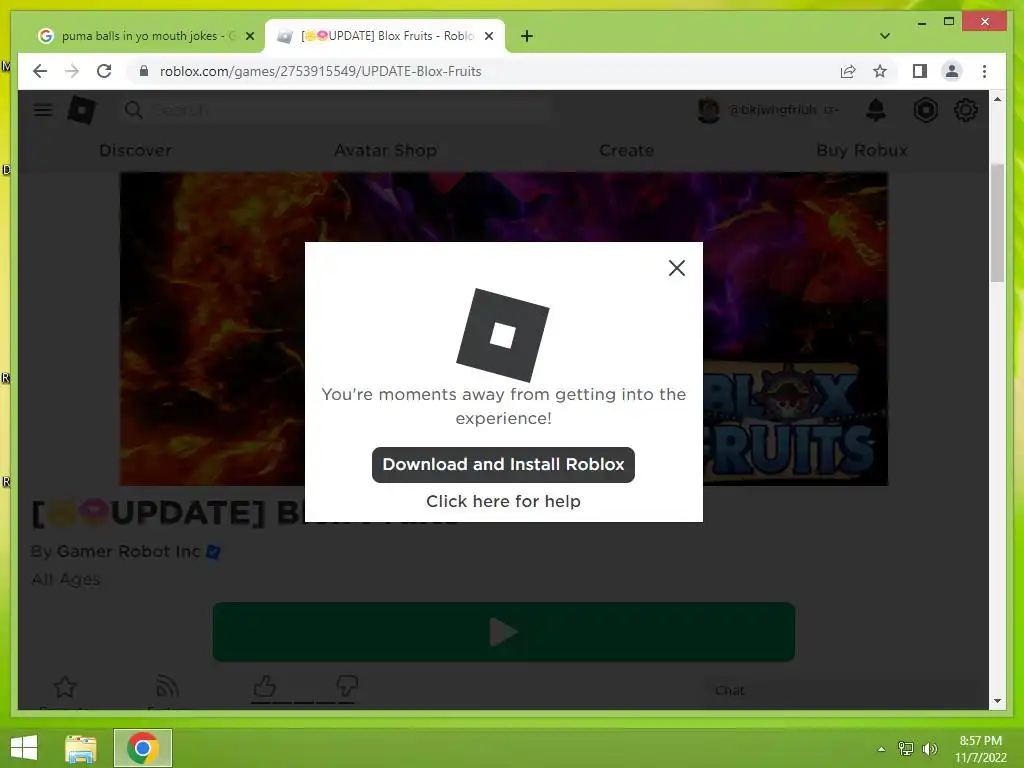This screenshot has width=1024, height=768.
Task: Open Chrome three-dot menu
Action: click(984, 71)
